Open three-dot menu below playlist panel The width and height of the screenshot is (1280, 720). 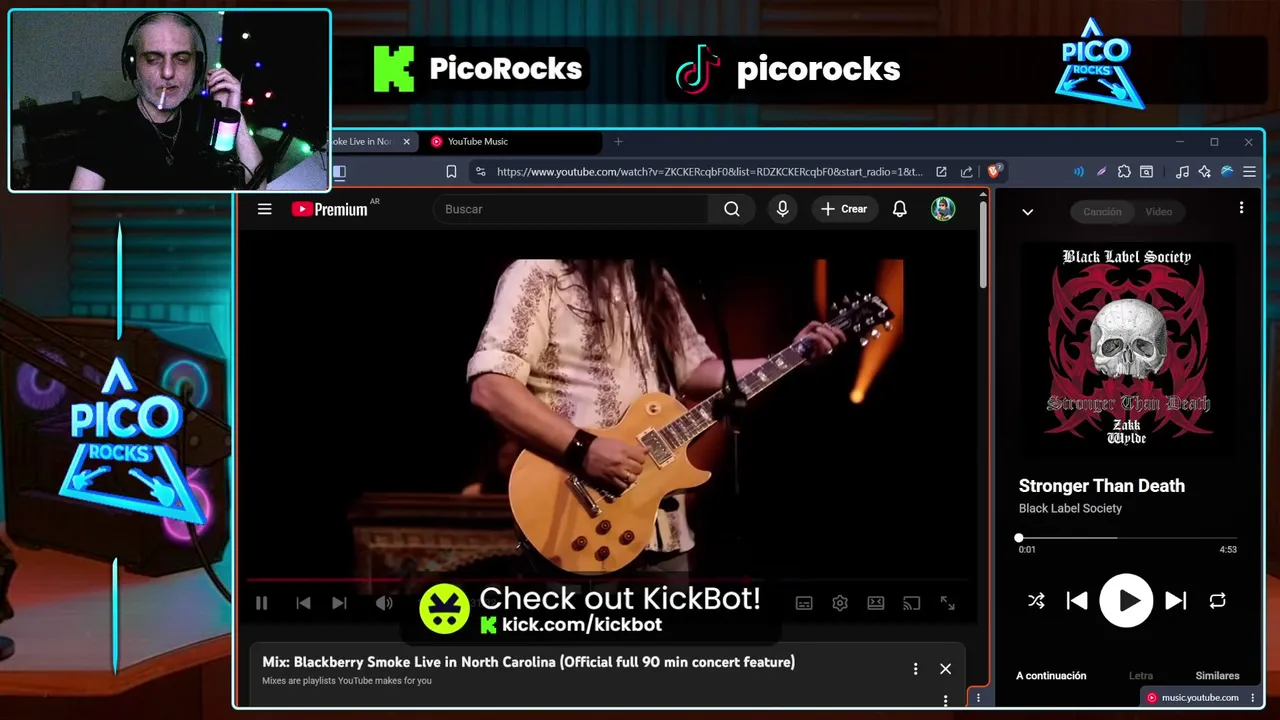click(945, 701)
